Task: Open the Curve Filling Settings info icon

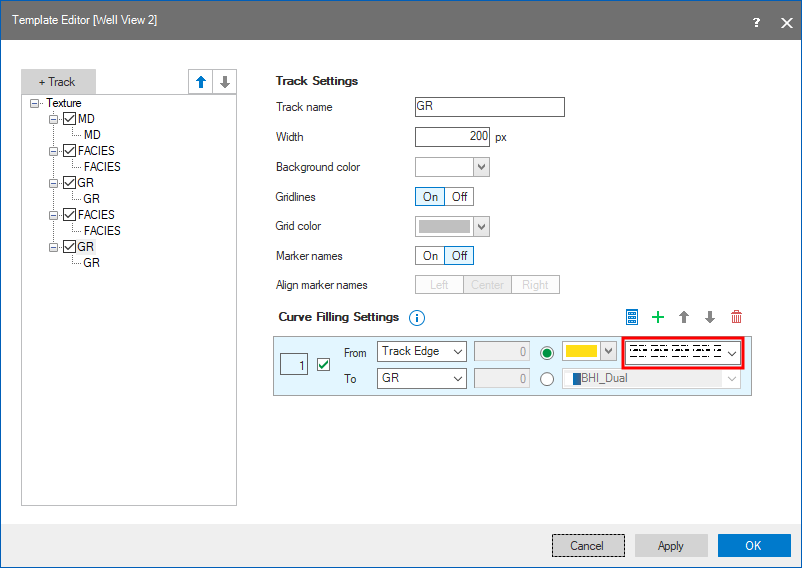Action: tap(418, 318)
